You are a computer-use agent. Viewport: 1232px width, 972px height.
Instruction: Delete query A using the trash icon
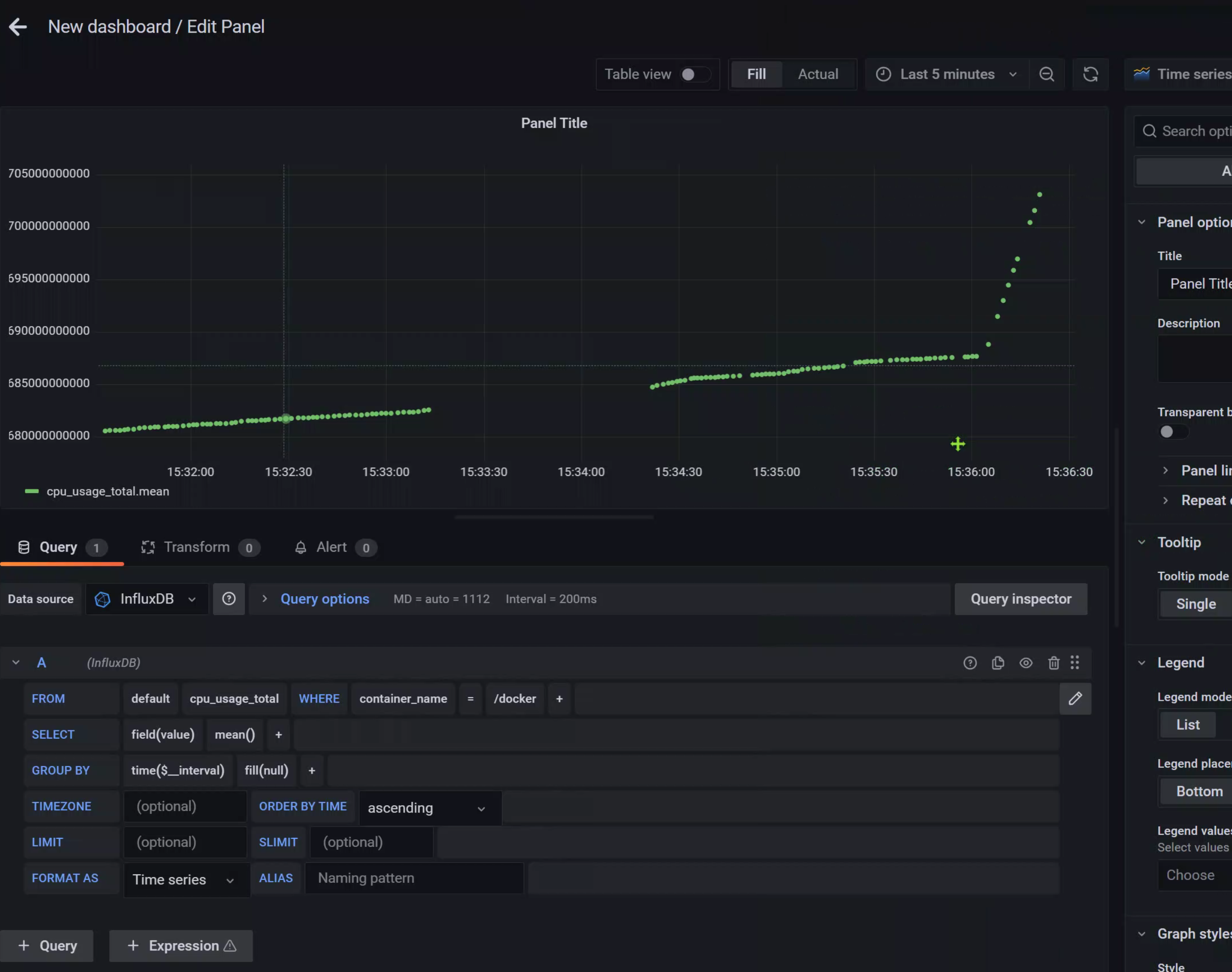[1053, 662]
